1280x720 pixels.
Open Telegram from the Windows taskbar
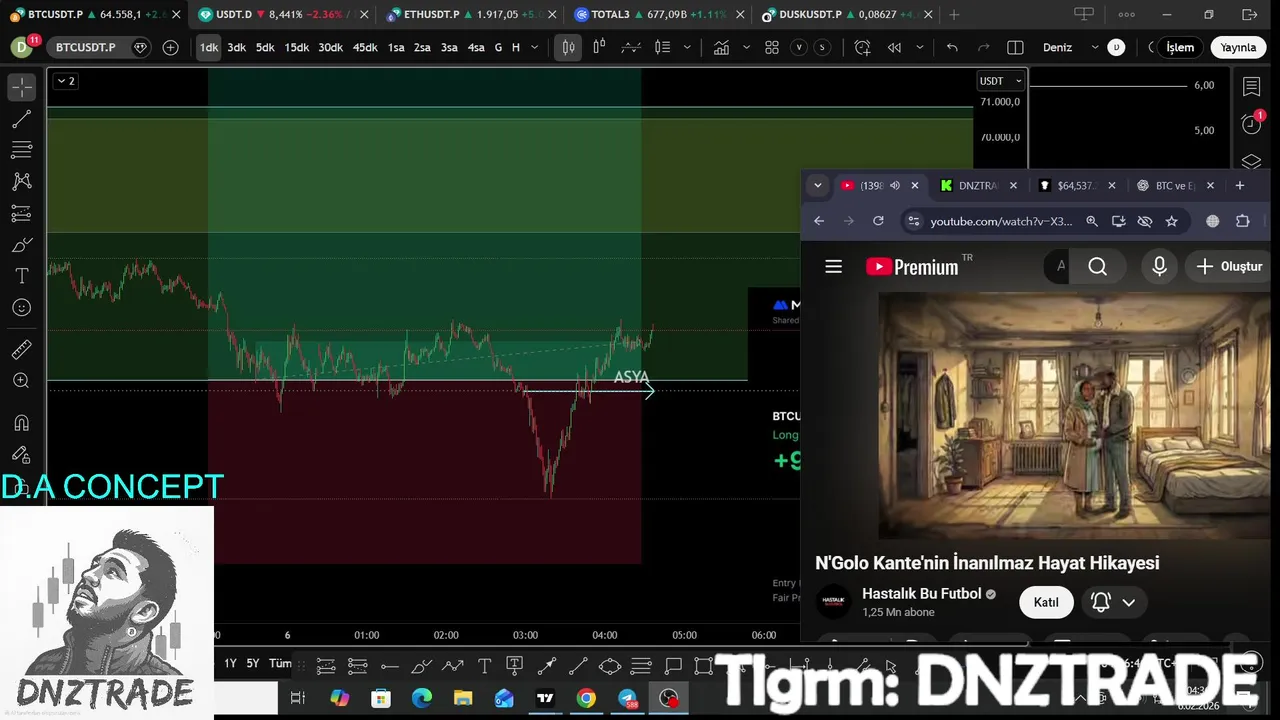click(627, 698)
